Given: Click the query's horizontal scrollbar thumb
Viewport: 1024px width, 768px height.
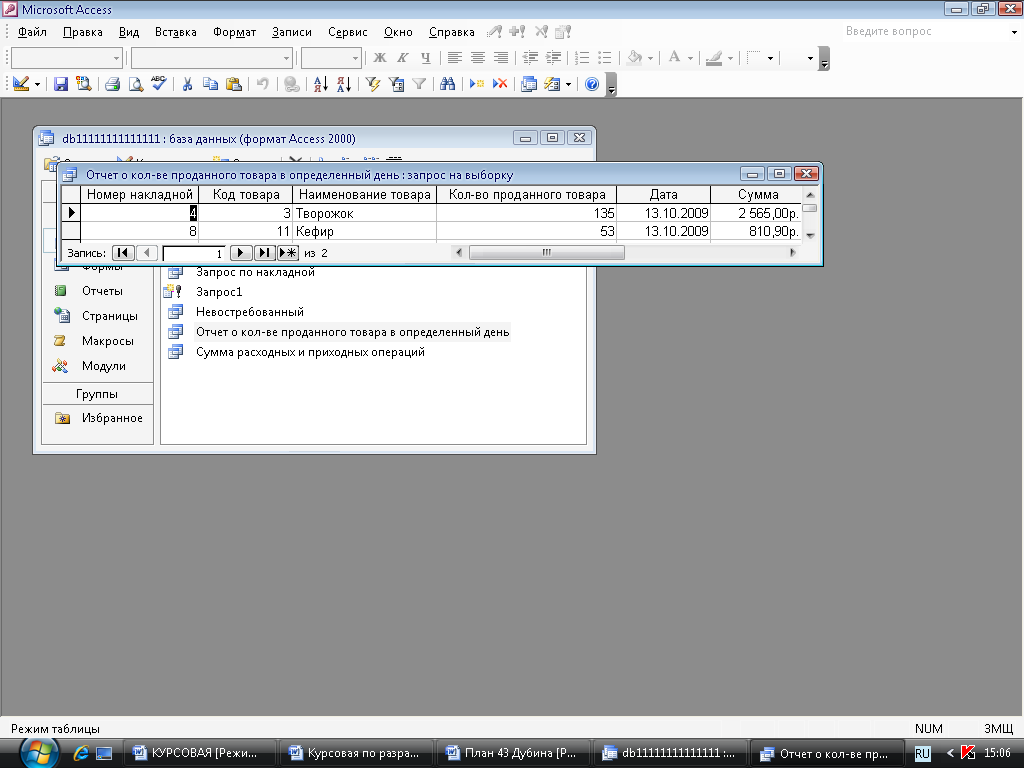Looking at the screenshot, I should click(547, 253).
